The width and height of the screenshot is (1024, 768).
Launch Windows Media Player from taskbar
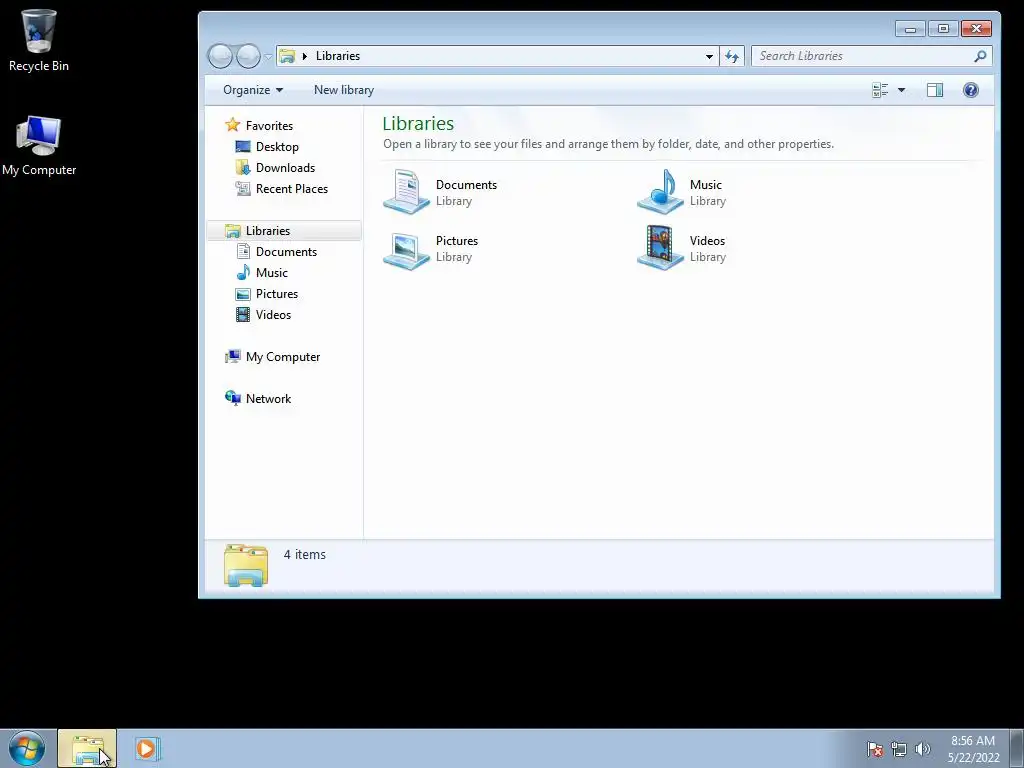pyautogui.click(x=146, y=749)
